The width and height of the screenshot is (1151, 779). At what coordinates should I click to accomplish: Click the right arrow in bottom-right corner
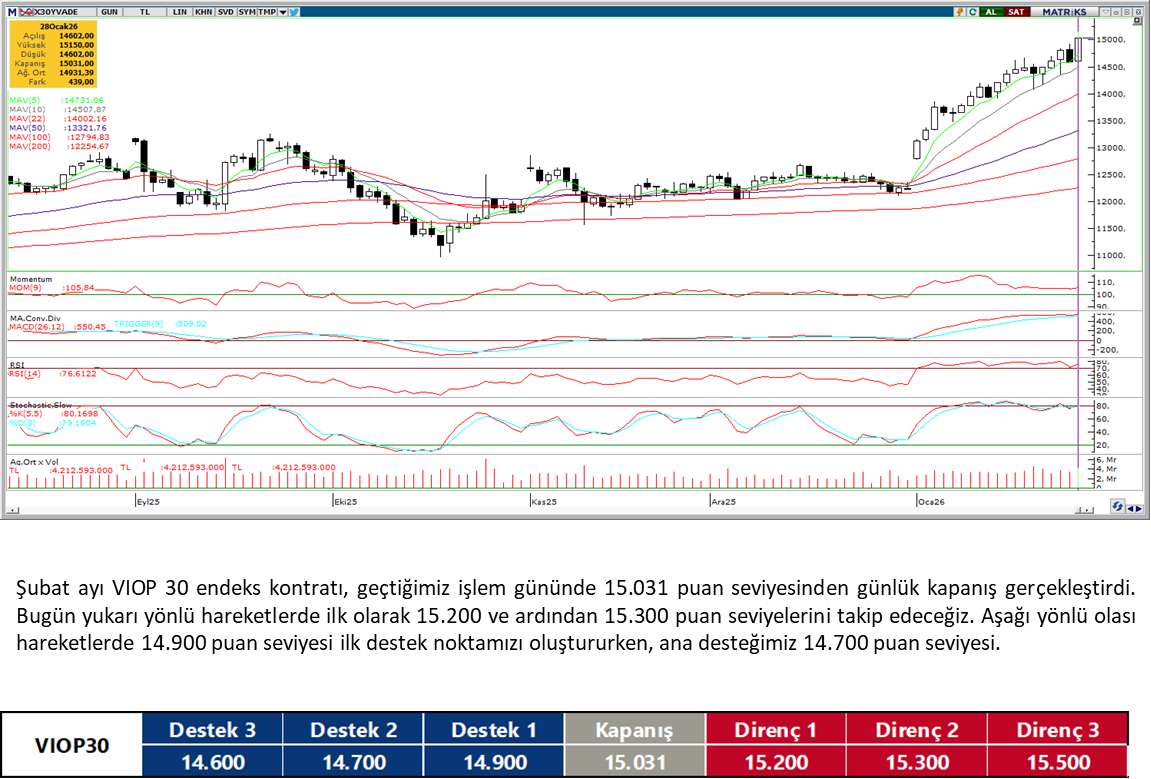tap(1139, 507)
